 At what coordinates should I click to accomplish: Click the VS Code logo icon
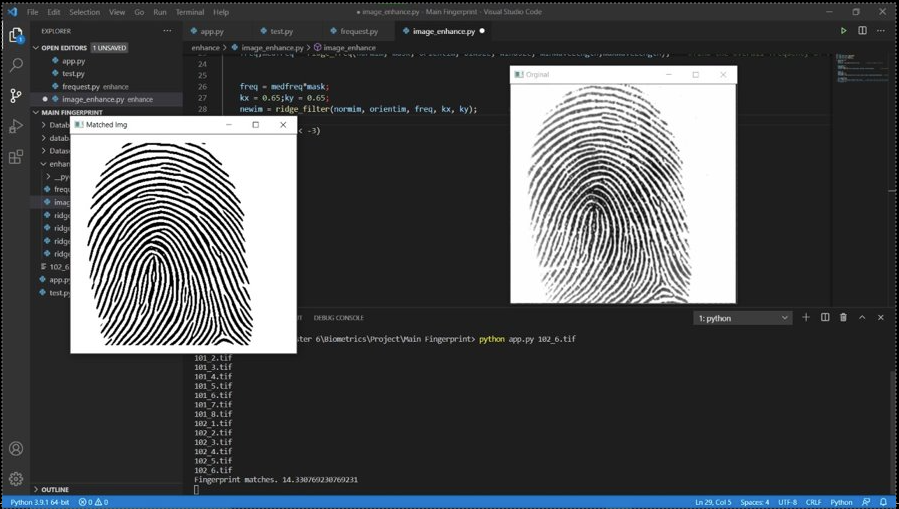(x=13, y=11)
